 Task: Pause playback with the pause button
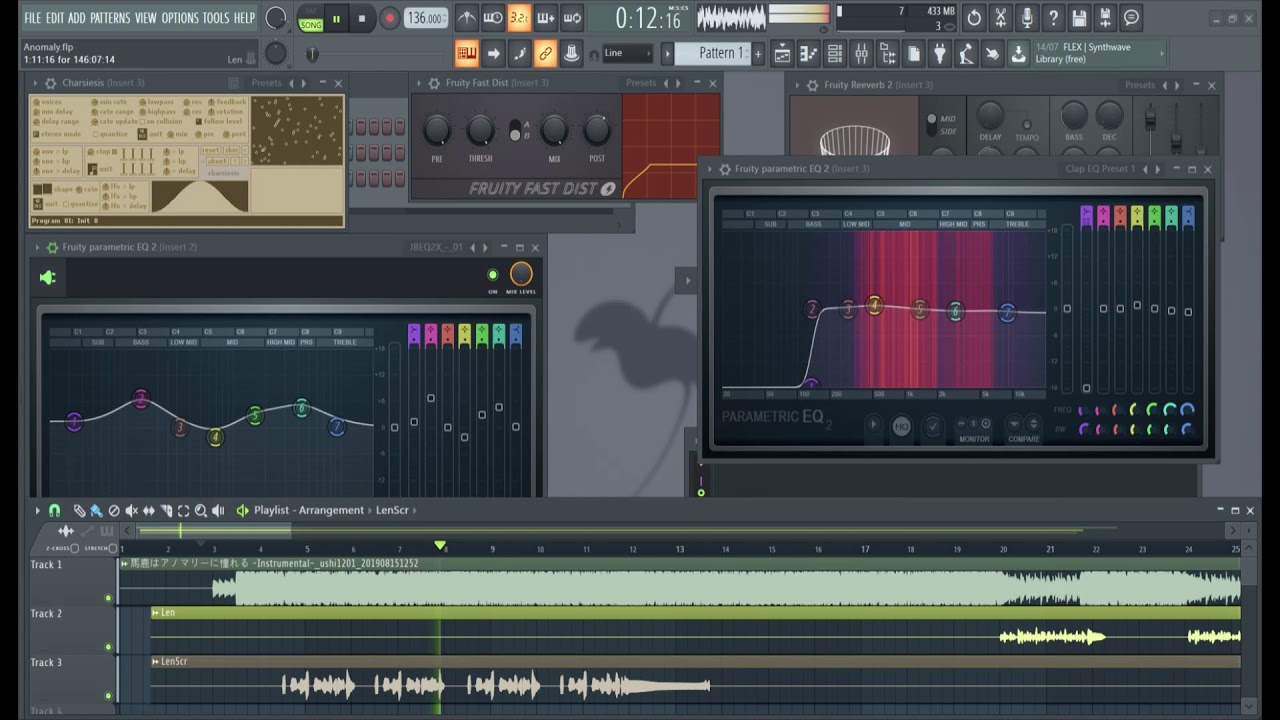tap(336, 18)
